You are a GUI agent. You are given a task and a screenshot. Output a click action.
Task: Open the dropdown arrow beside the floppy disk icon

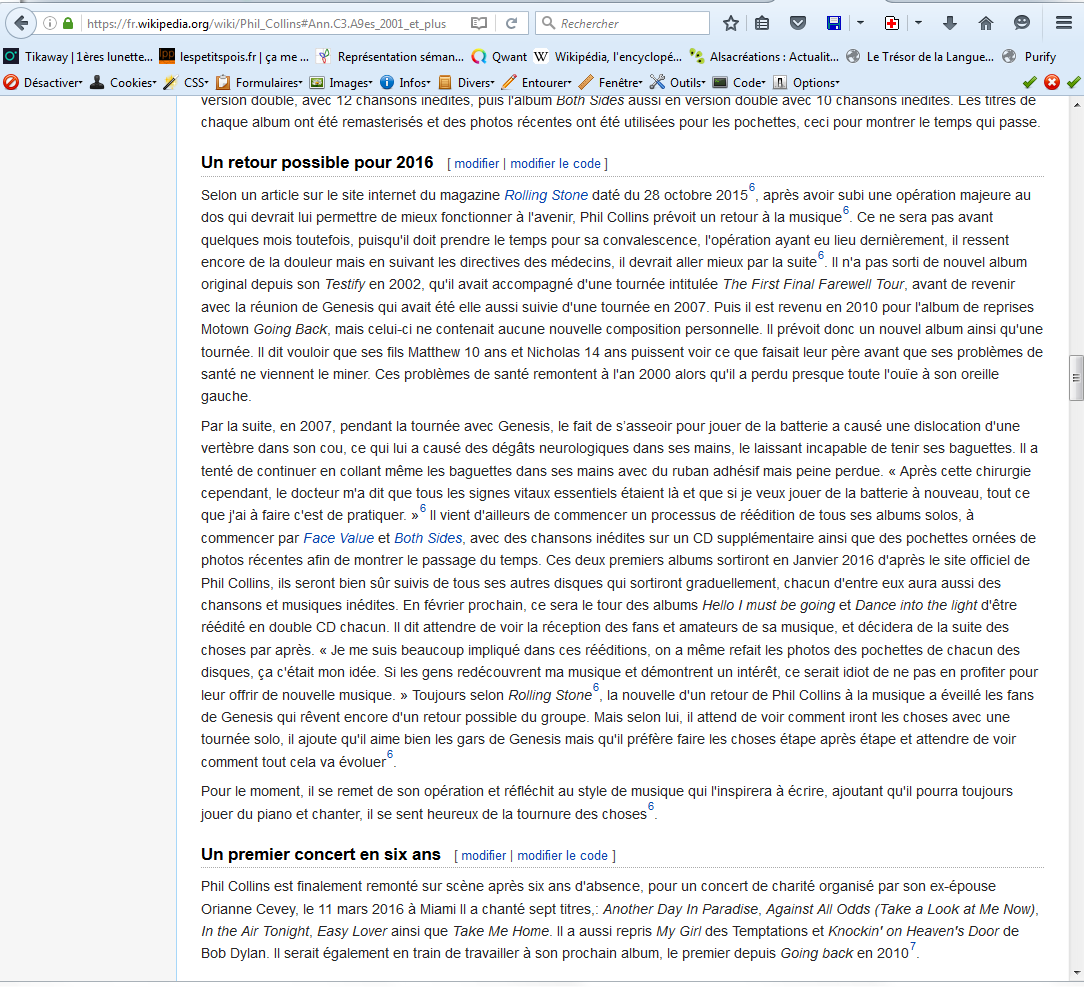[860, 23]
